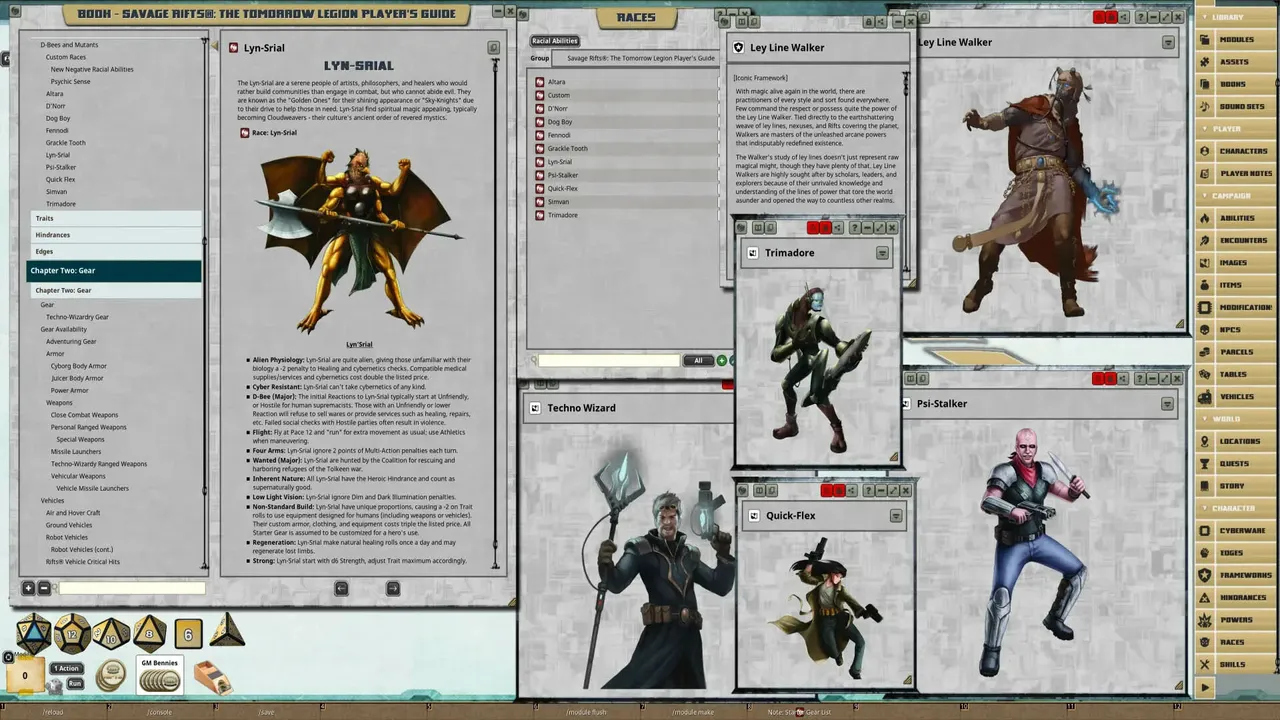The height and width of the screenshot is (720, 1280).
Task: Open the Parcels sidebar entry
Action: pyautogui.click(x=1236, y=352)
